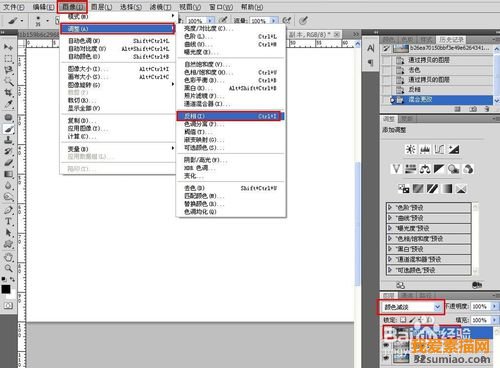Choose 曲线 in the adjustments submenu

(231, 44)
